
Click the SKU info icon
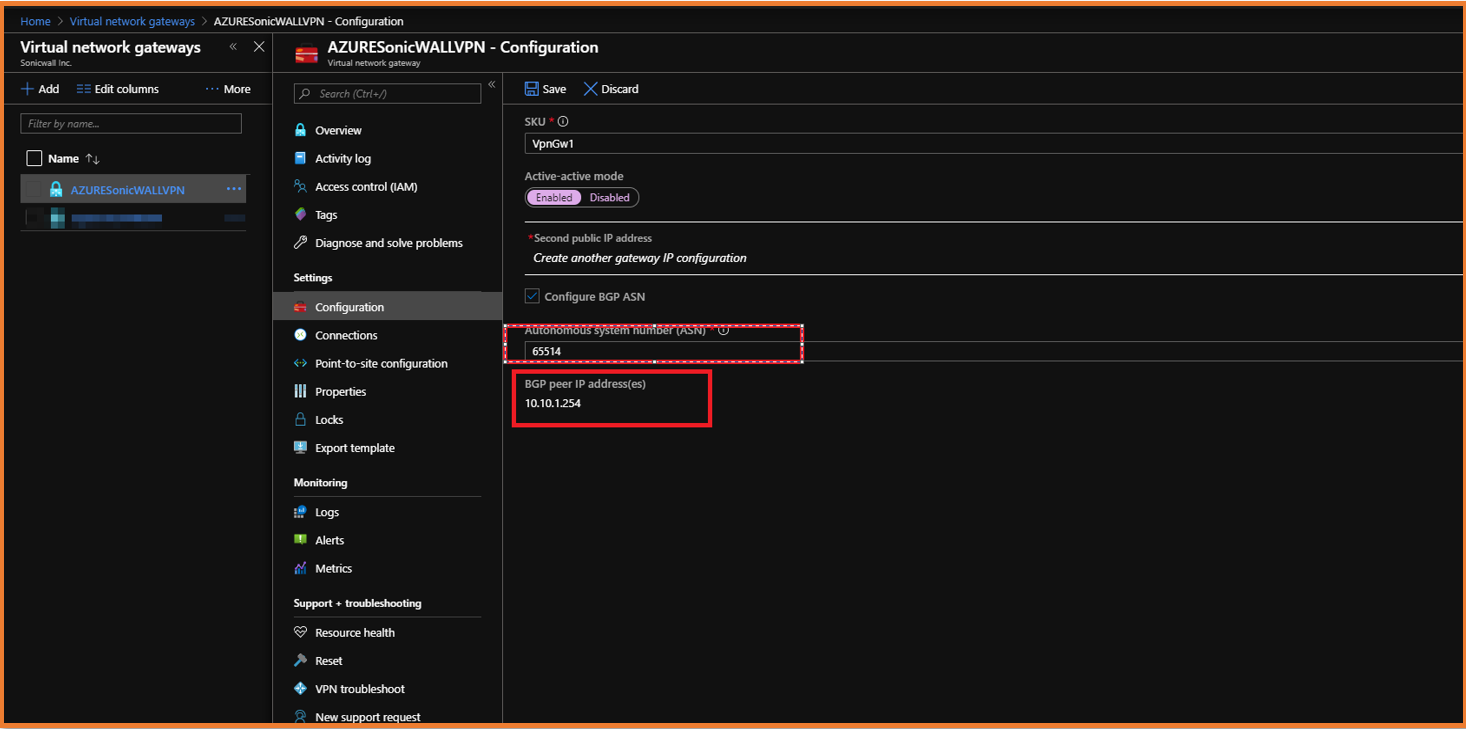[x=563, y=121]
